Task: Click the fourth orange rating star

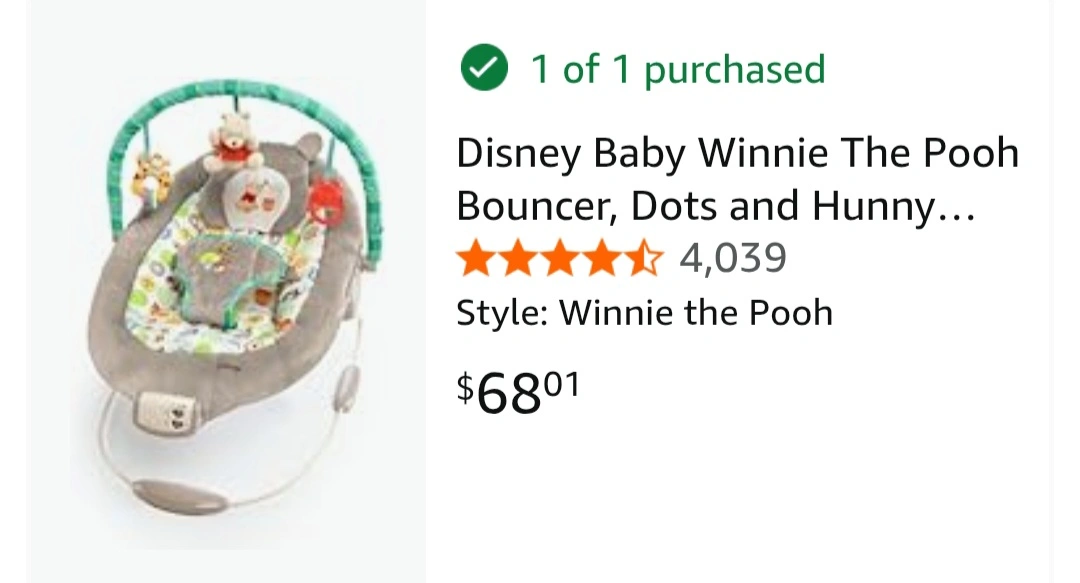Action: 603,259
